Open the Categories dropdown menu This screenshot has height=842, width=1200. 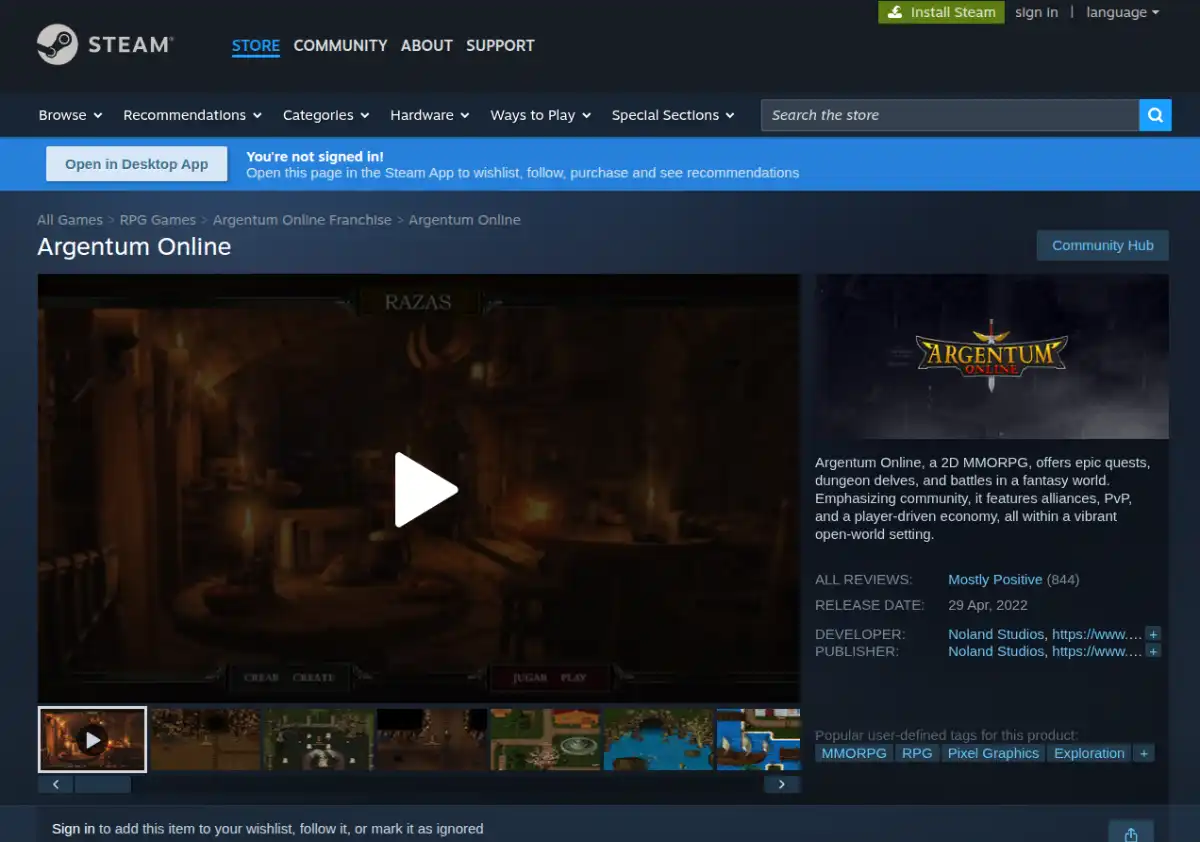[x=326, y=115]
